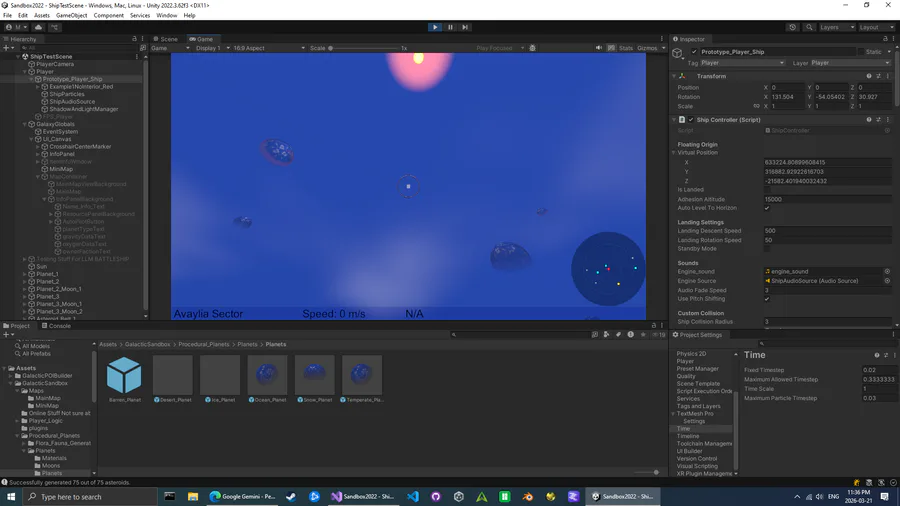The height and width of the screenshot is (506, 900).
Task: Lock the Inspector panel
Action: tap(885, 39)
